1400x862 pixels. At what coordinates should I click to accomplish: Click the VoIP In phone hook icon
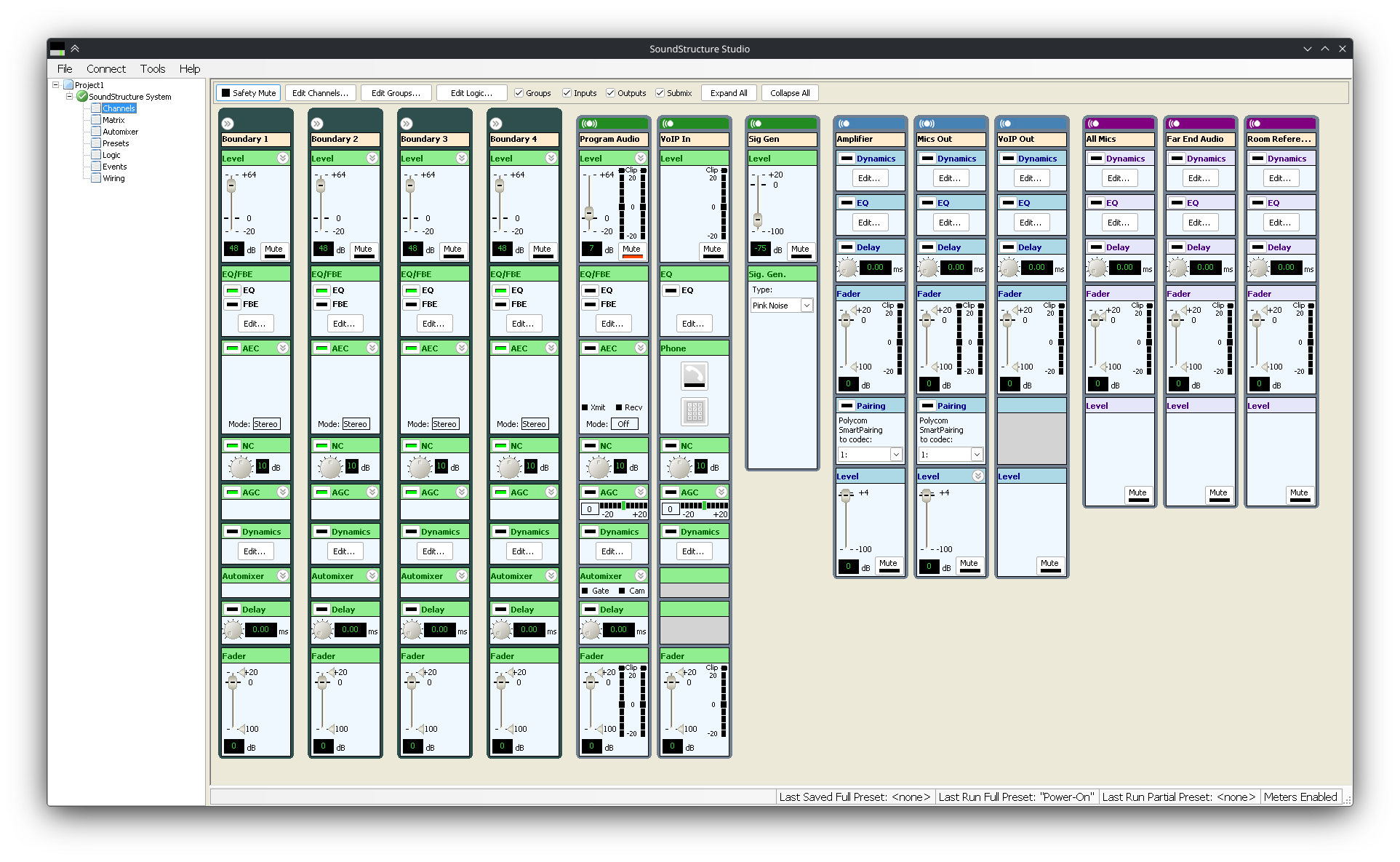[x=694, y=375]
